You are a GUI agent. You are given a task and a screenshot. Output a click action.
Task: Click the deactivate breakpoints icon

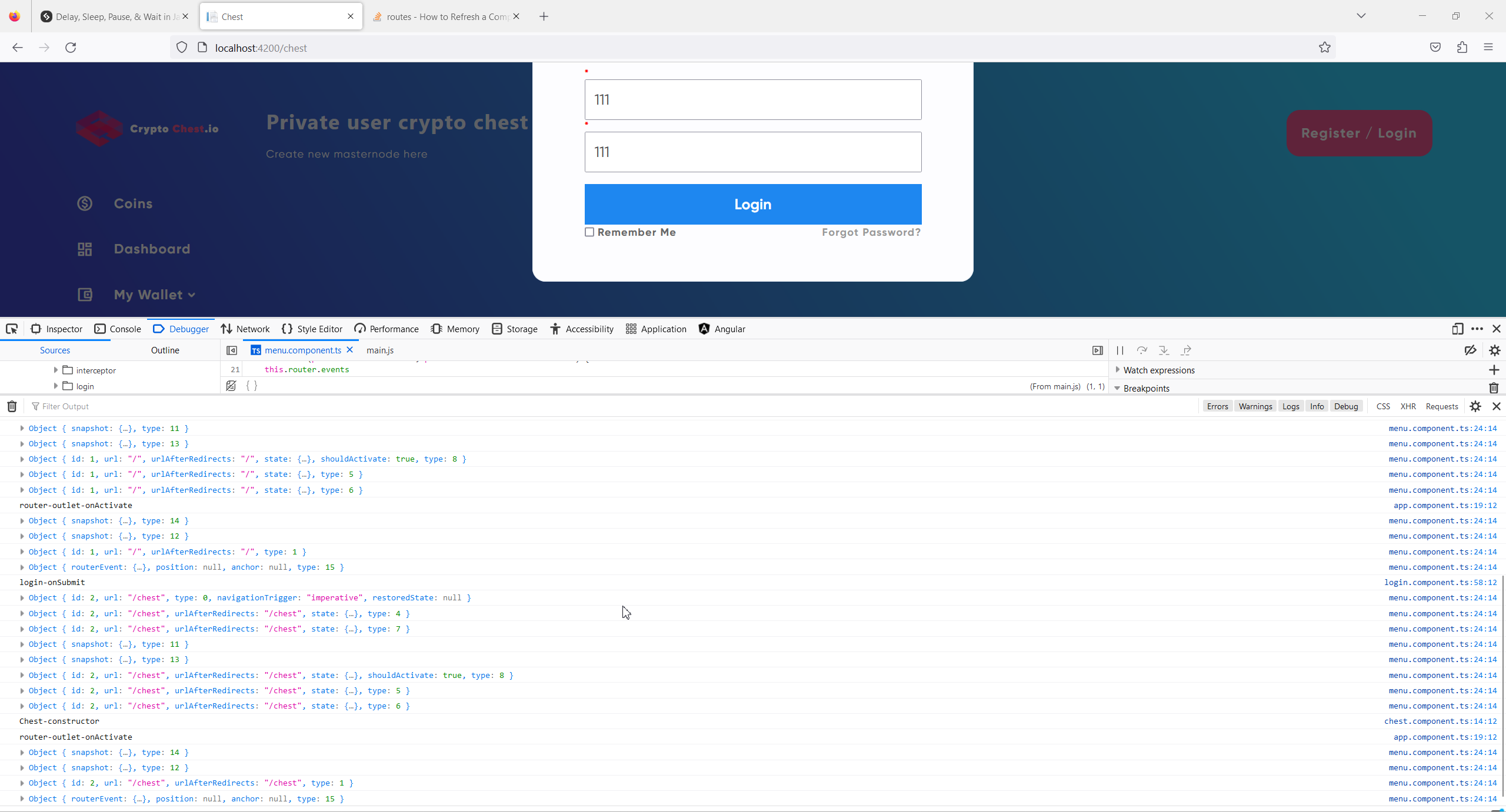point(1470,350)
